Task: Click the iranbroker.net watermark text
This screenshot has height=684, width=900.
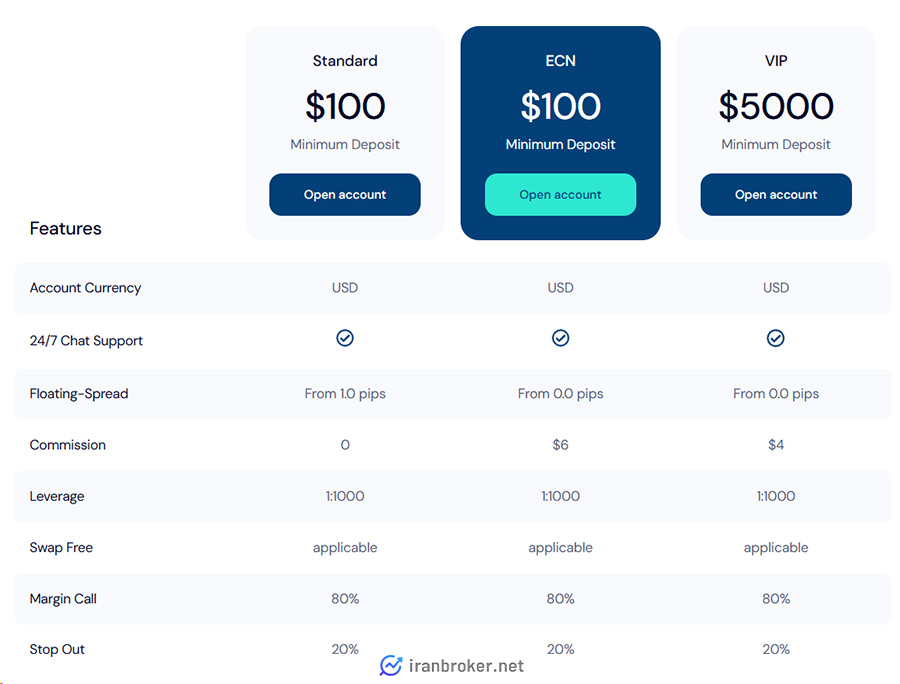Action: click(466, 666)
